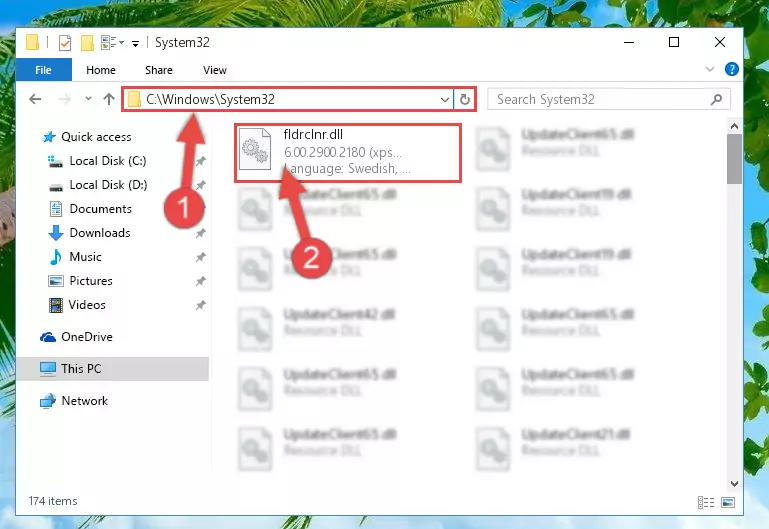Open the recent locations dropdown arrow

(88, 99)
